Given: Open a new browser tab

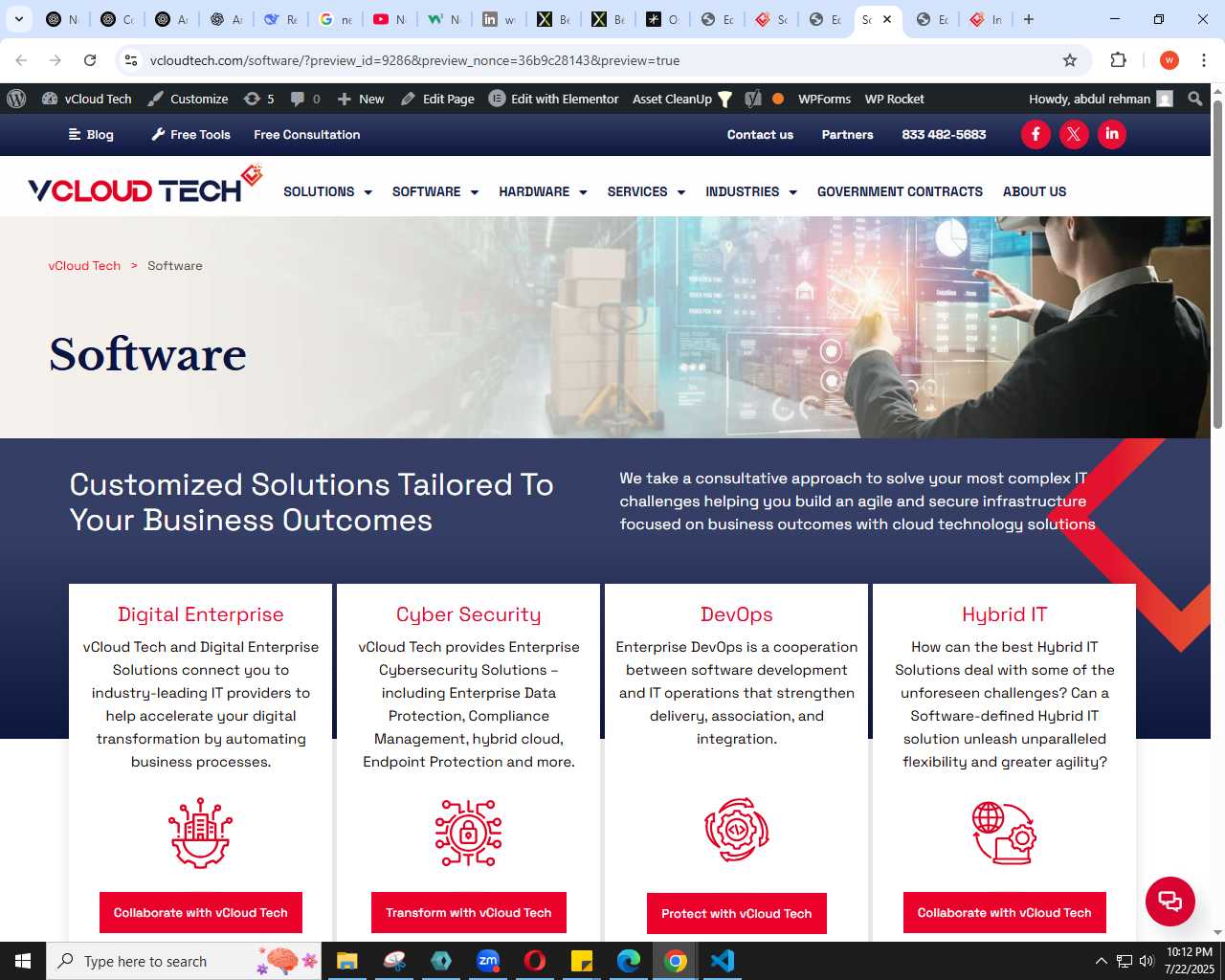Looking at the screenshot, I should [x=1029, y=19].
